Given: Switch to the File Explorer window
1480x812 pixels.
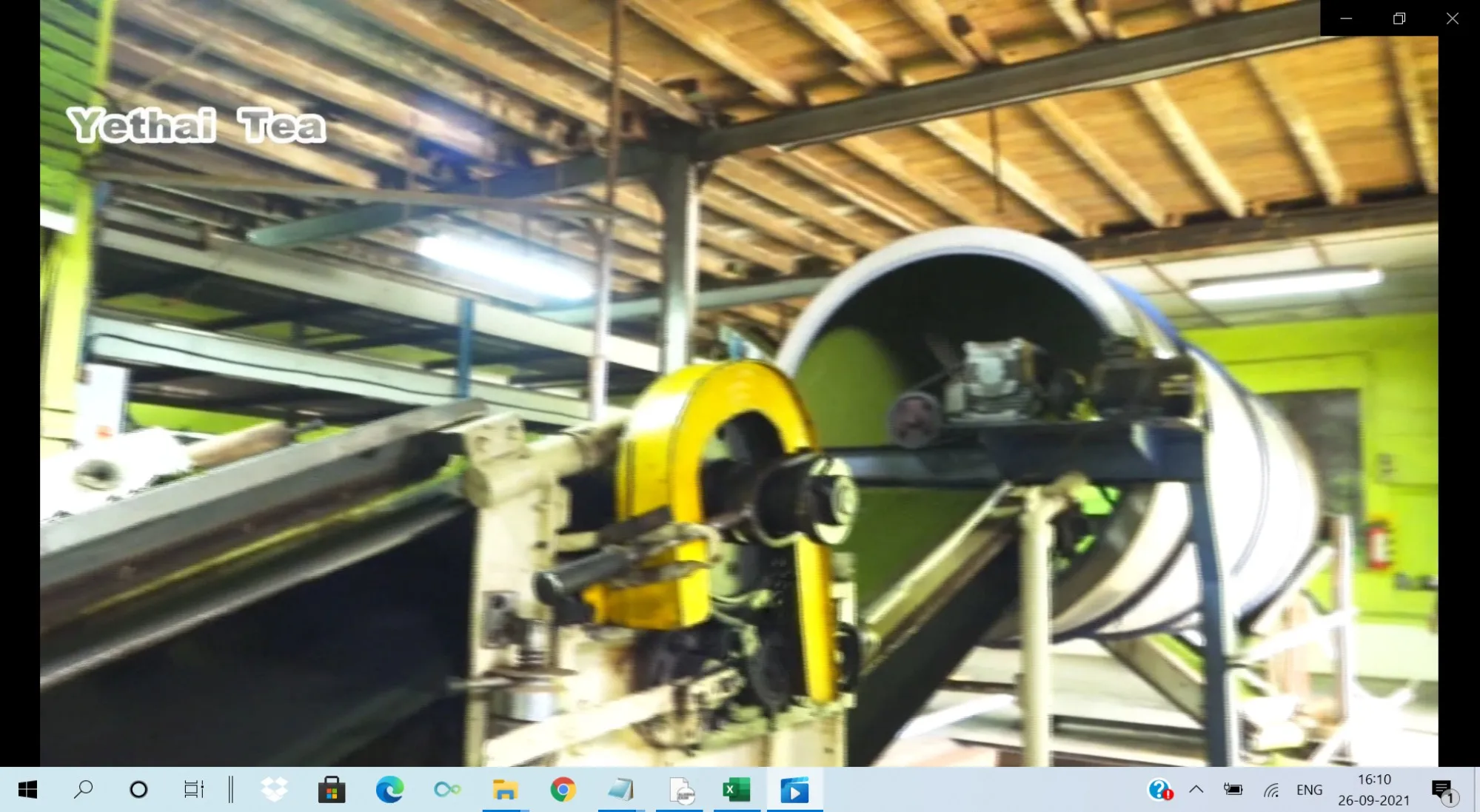Looking at the screenshot, I should click(x=505, y=790).
